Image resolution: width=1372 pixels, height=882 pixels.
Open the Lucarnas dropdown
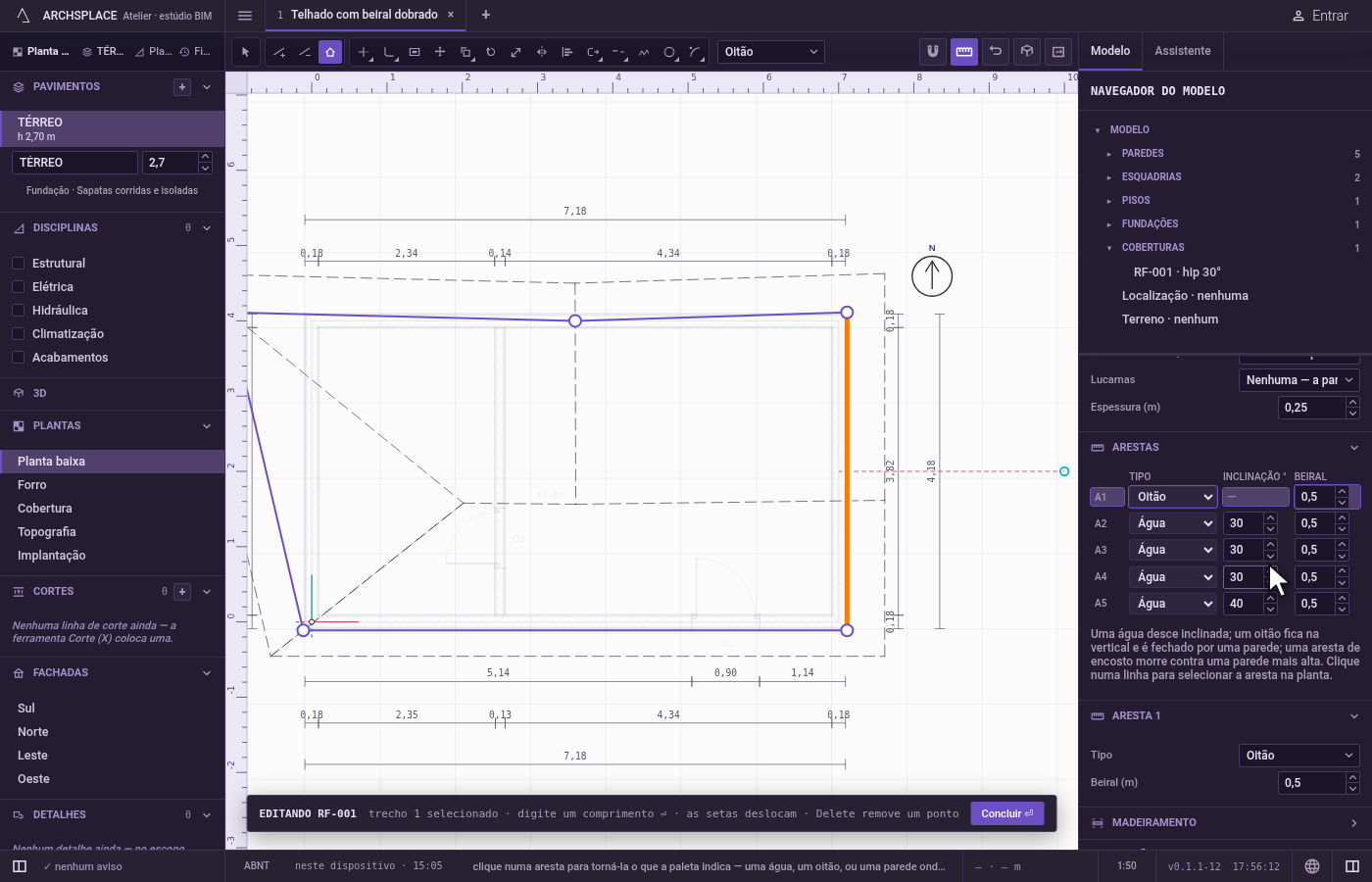tap(1299, 380)
